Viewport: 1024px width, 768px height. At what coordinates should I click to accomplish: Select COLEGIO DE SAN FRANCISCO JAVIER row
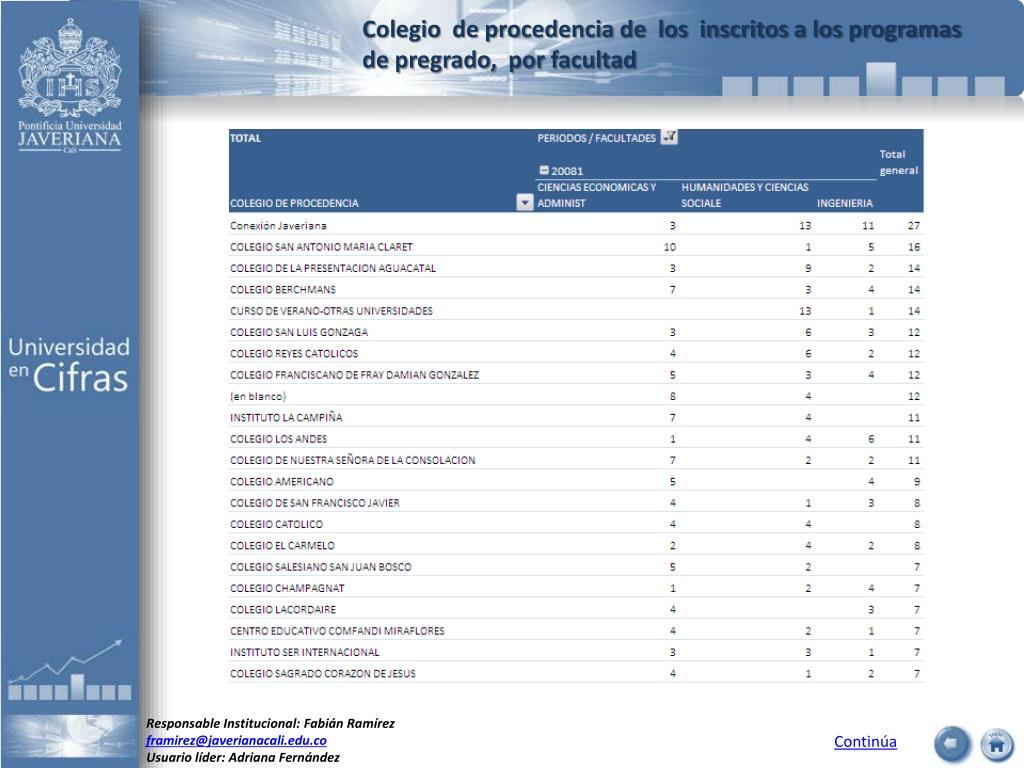[576, 503]
